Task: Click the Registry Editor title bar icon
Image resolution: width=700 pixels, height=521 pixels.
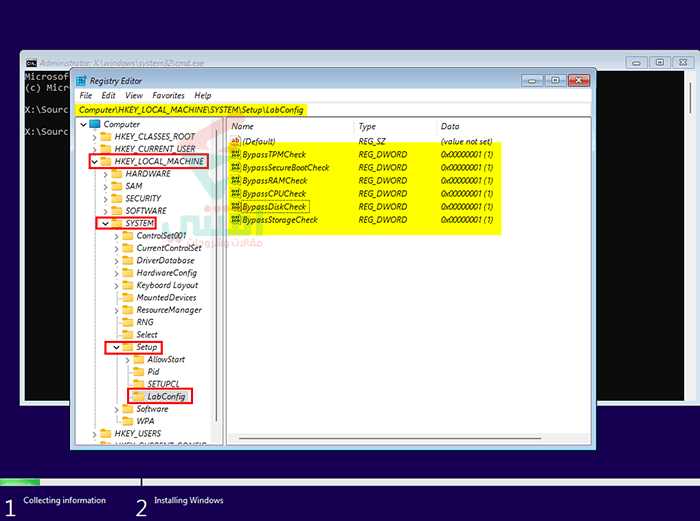Action: [x=81, y=81]
